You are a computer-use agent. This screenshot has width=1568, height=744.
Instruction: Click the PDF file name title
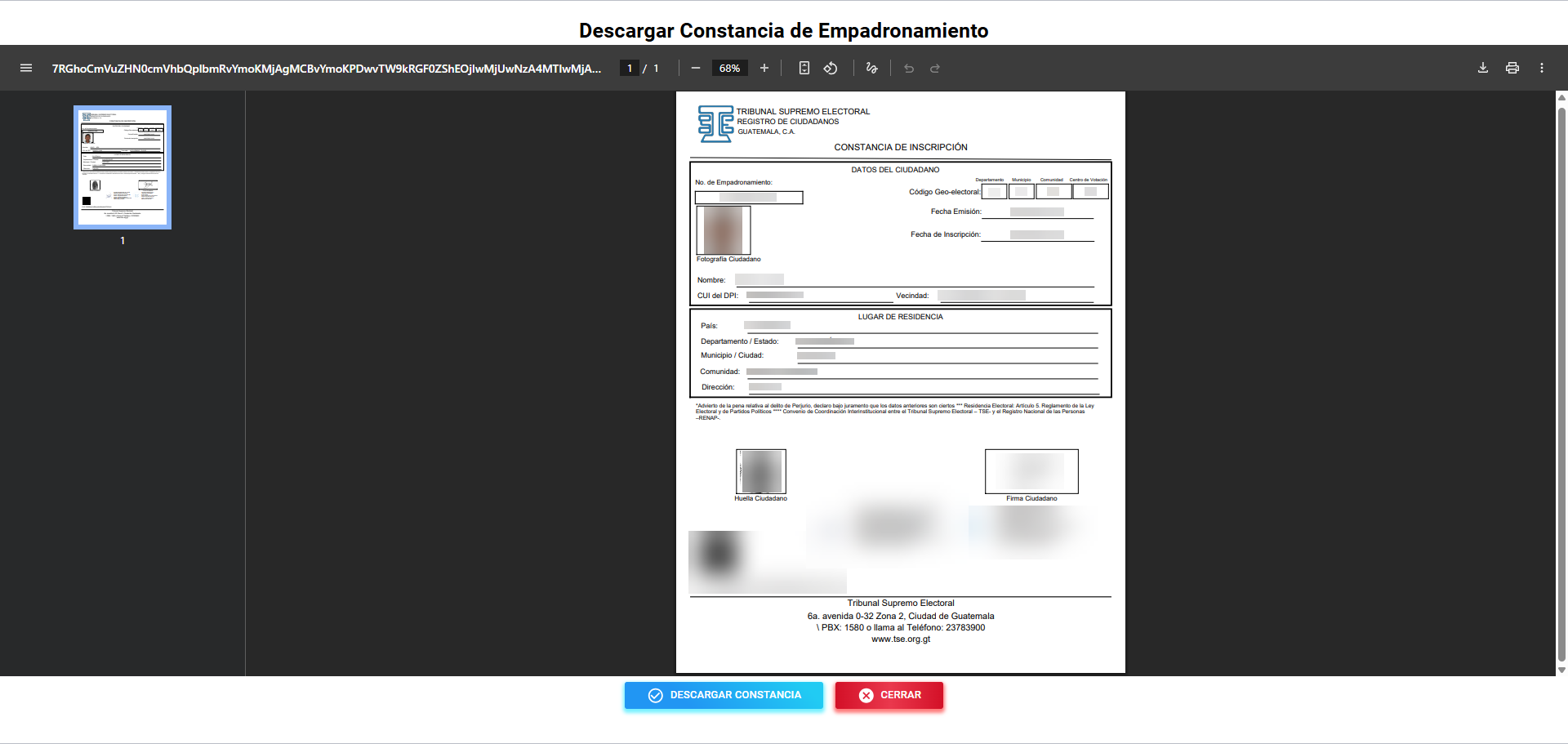point(327,69)
